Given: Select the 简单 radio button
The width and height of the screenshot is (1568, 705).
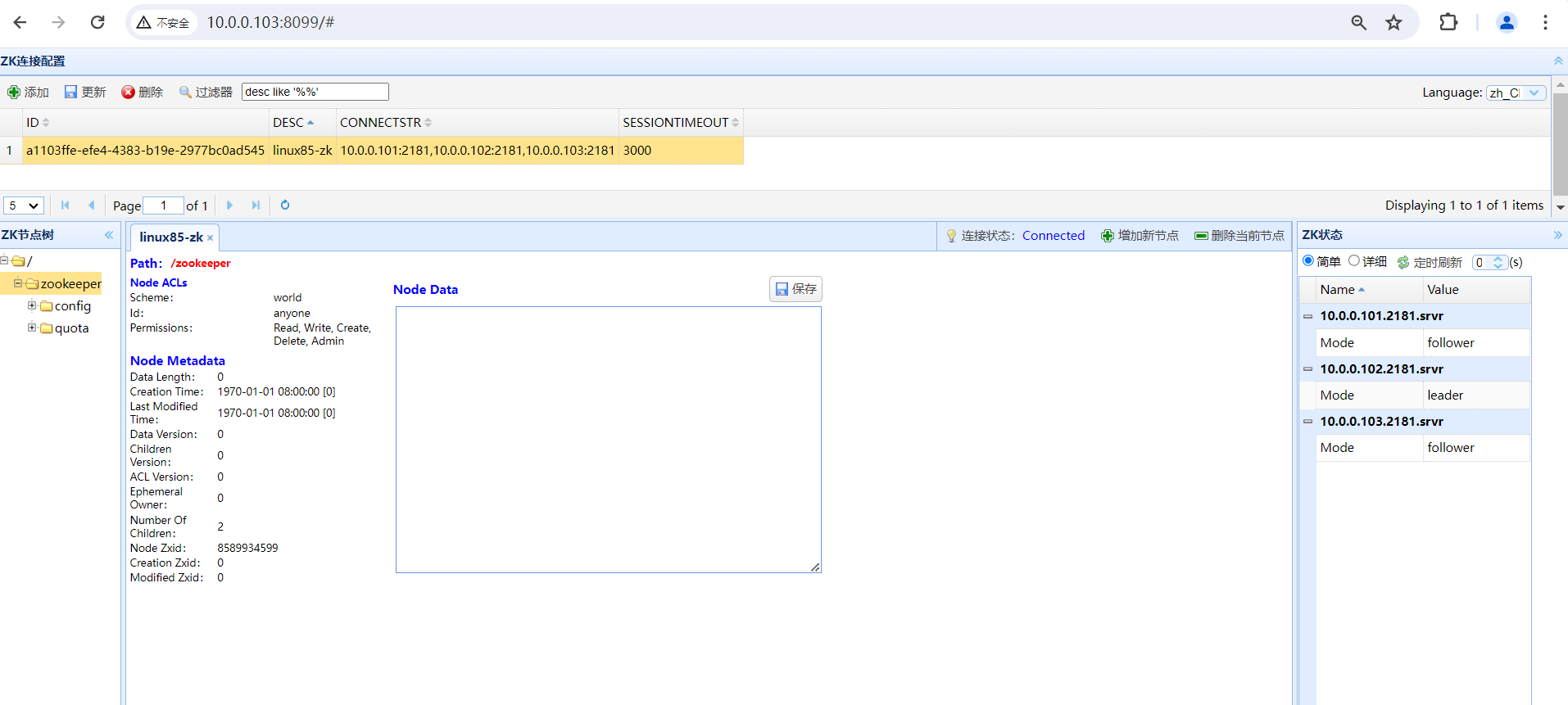Looking at the screenshot, I should [1308, 261].
